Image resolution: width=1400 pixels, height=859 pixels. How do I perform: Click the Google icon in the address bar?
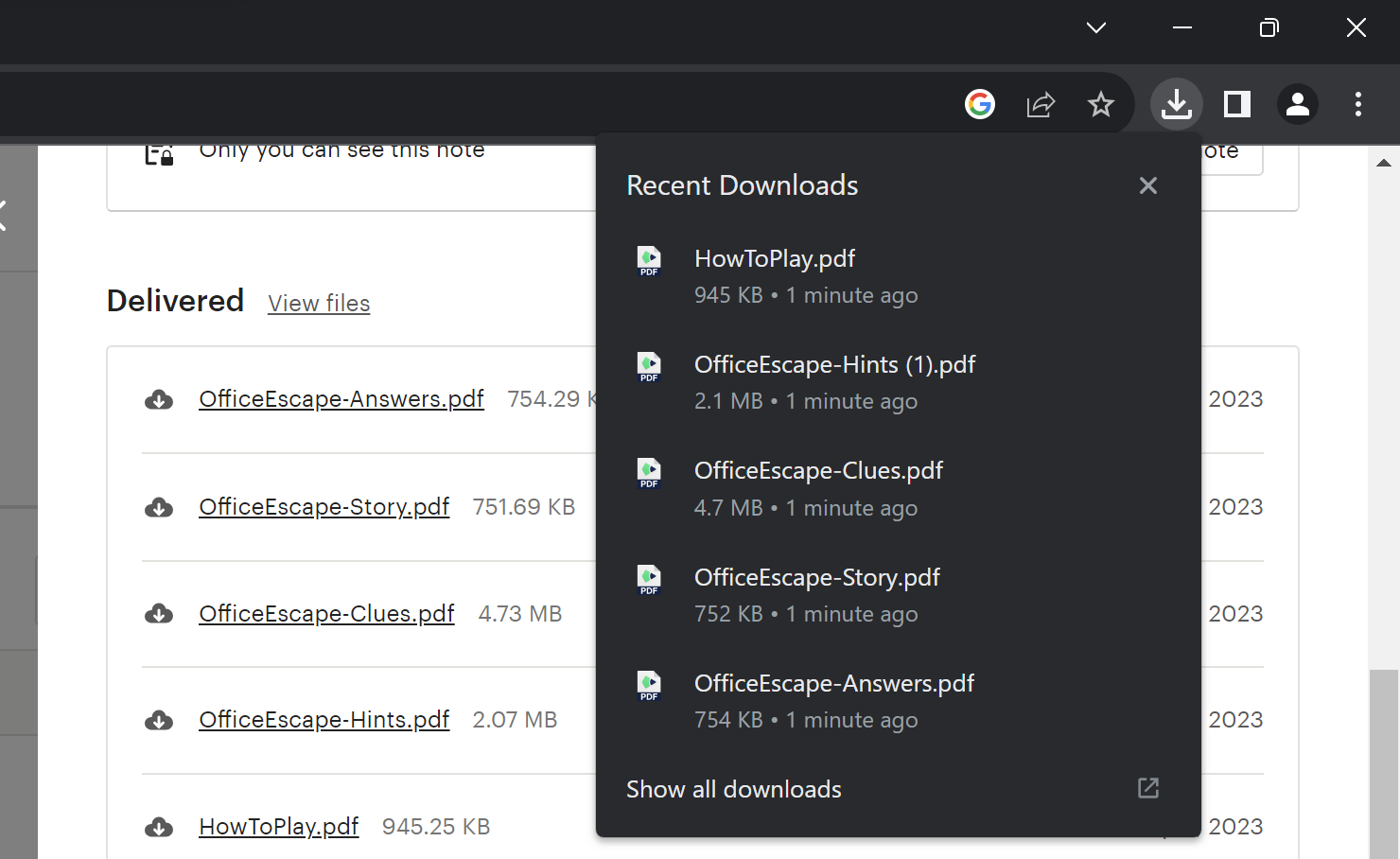(x=980, y=104)
